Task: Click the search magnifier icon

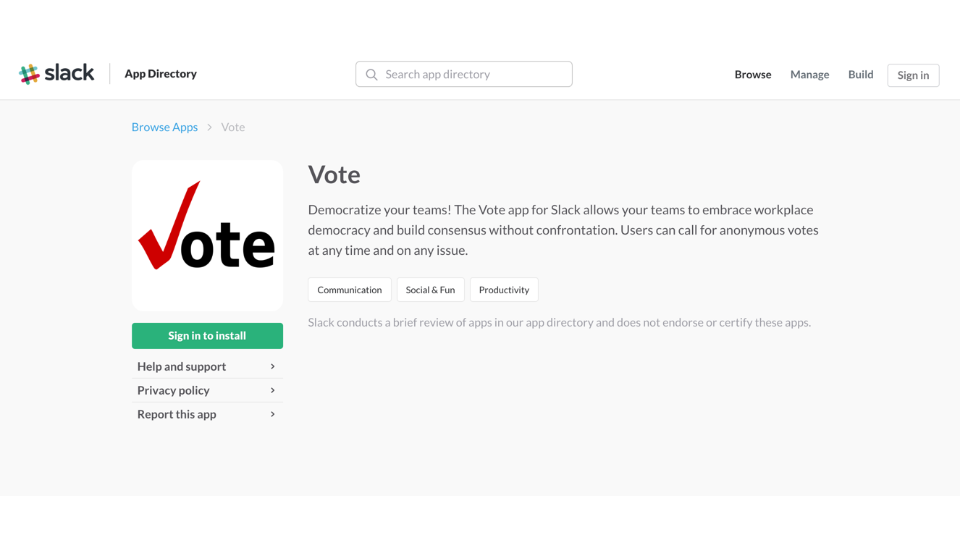Action: click(x=372, y=75)
